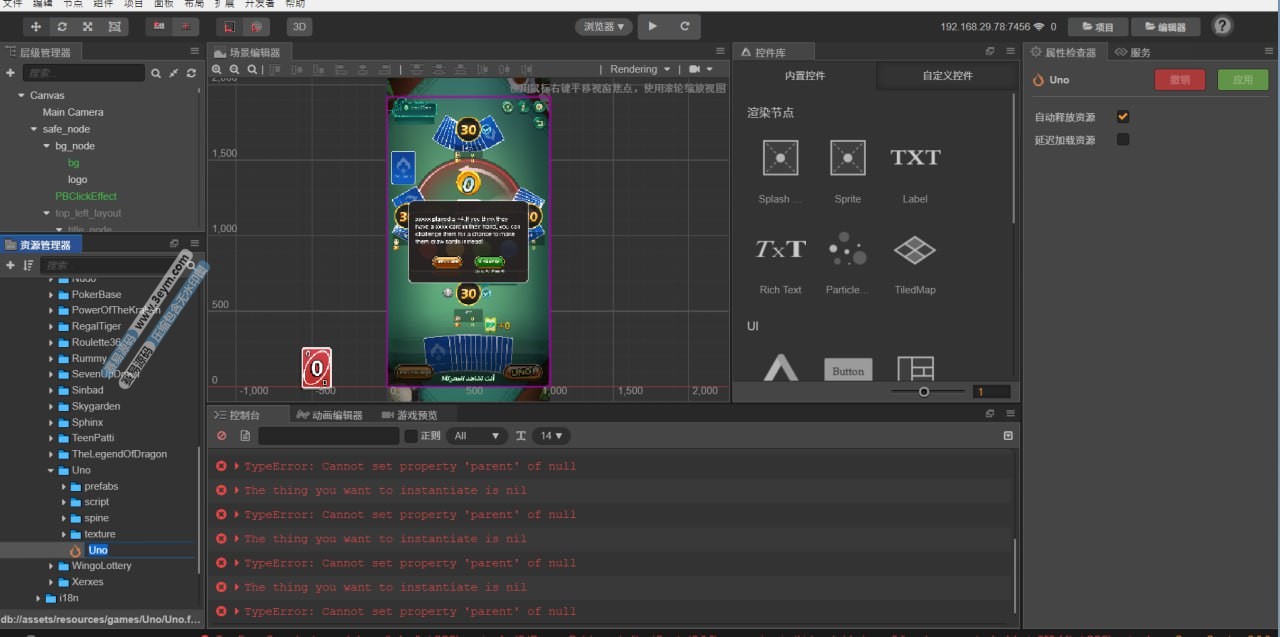
Task: Click the red 撤销 revert button
Action: pyautogui.click(x=1179, y=80)
